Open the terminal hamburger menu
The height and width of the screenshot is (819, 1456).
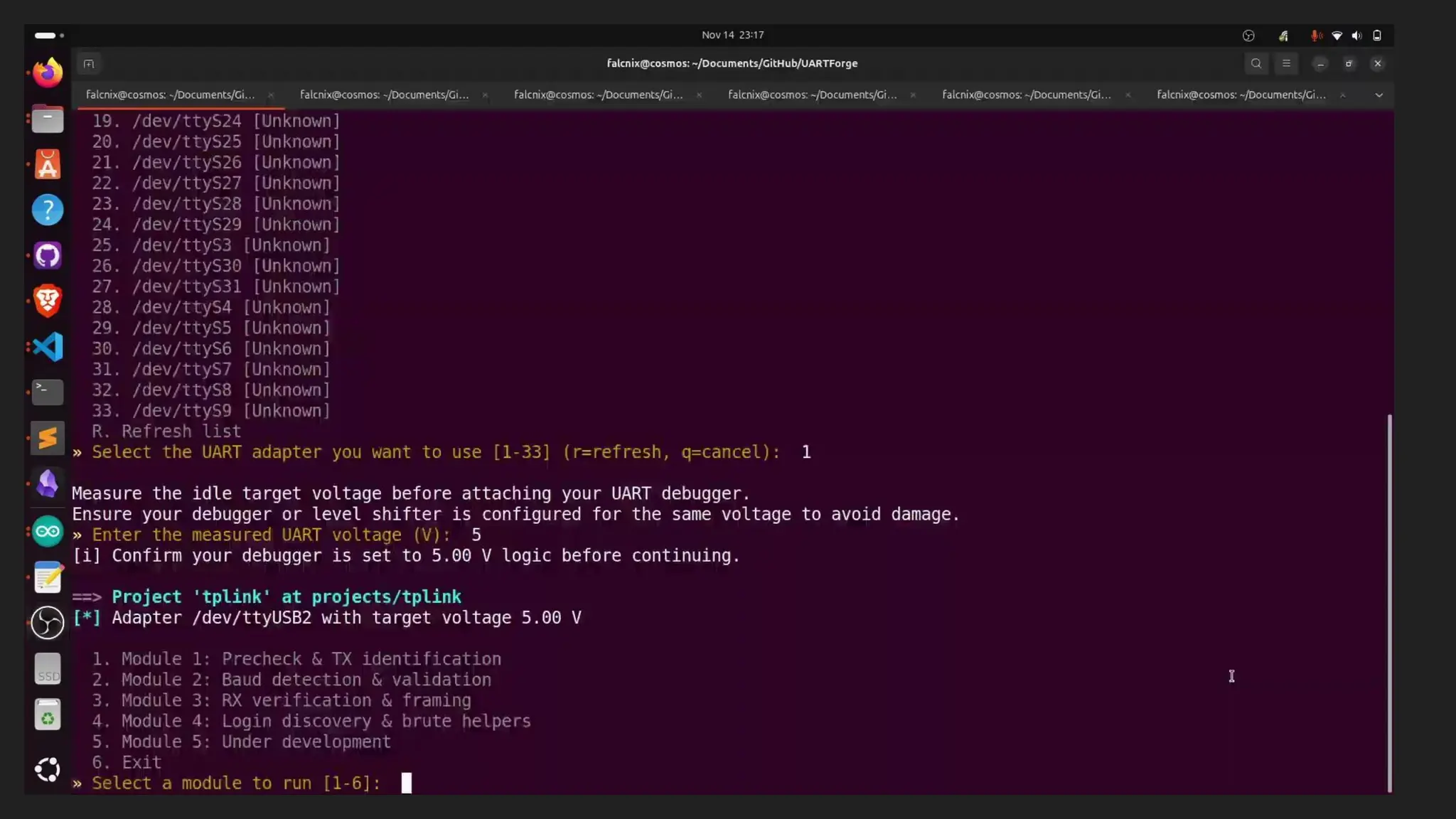coord(1286,63)
